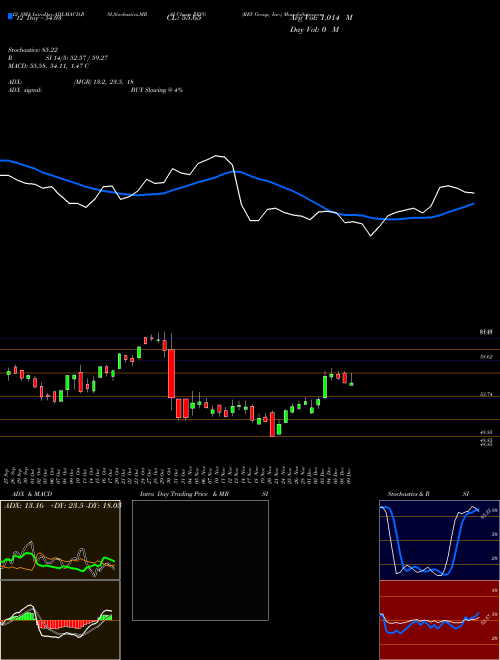This screenshot has height=660, width=500.
Task: Click the 58.62 price axis label
Action: 487,357
